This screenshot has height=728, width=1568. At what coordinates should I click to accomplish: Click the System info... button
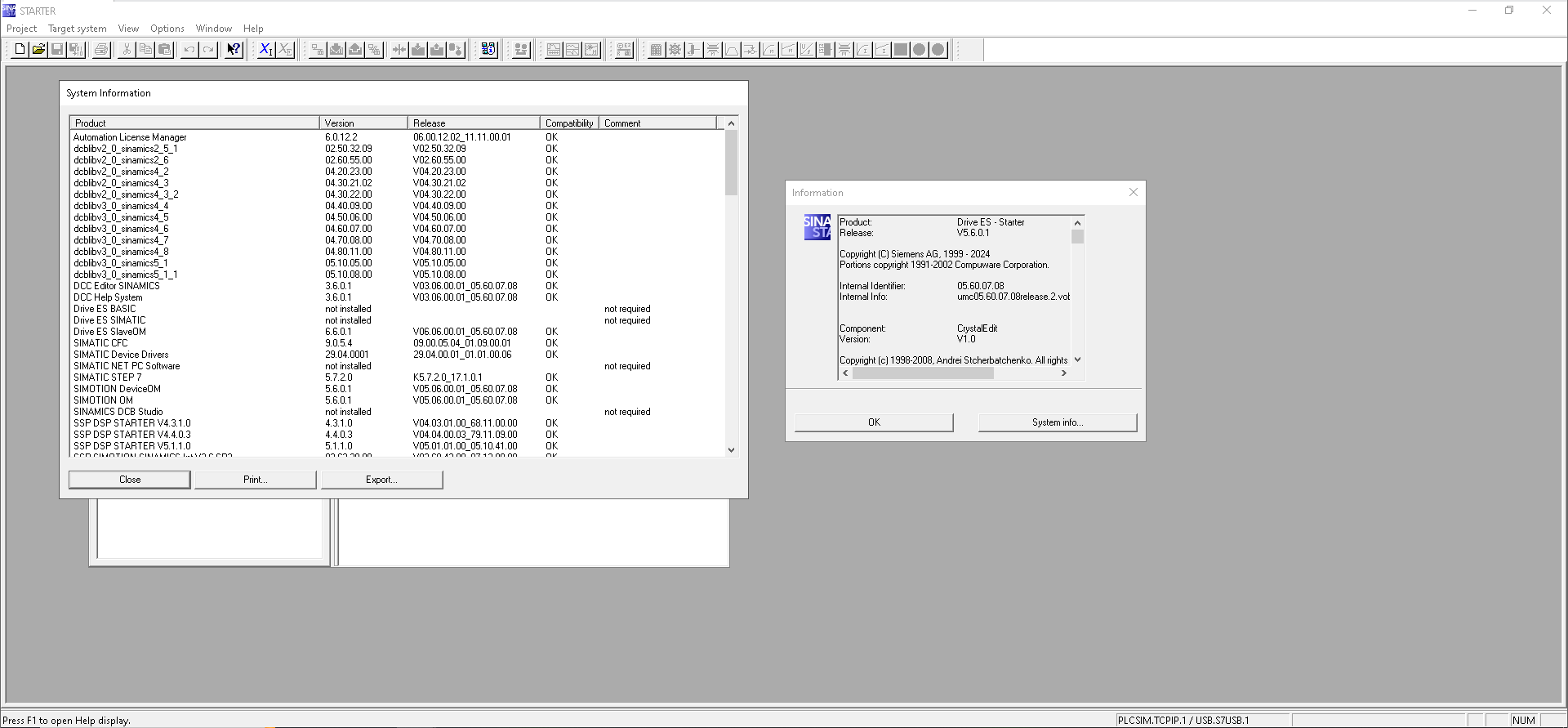tap(1057, 422)
